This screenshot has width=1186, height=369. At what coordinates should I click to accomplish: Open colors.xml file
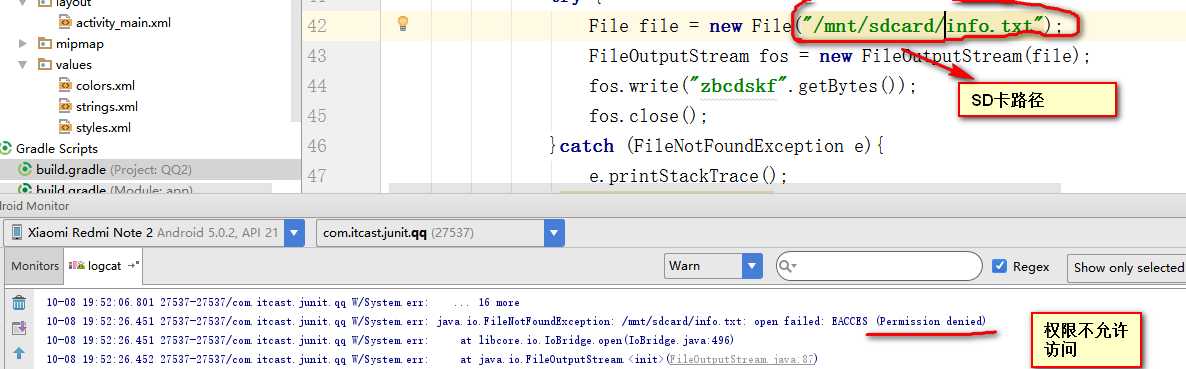tap(105, 85)
